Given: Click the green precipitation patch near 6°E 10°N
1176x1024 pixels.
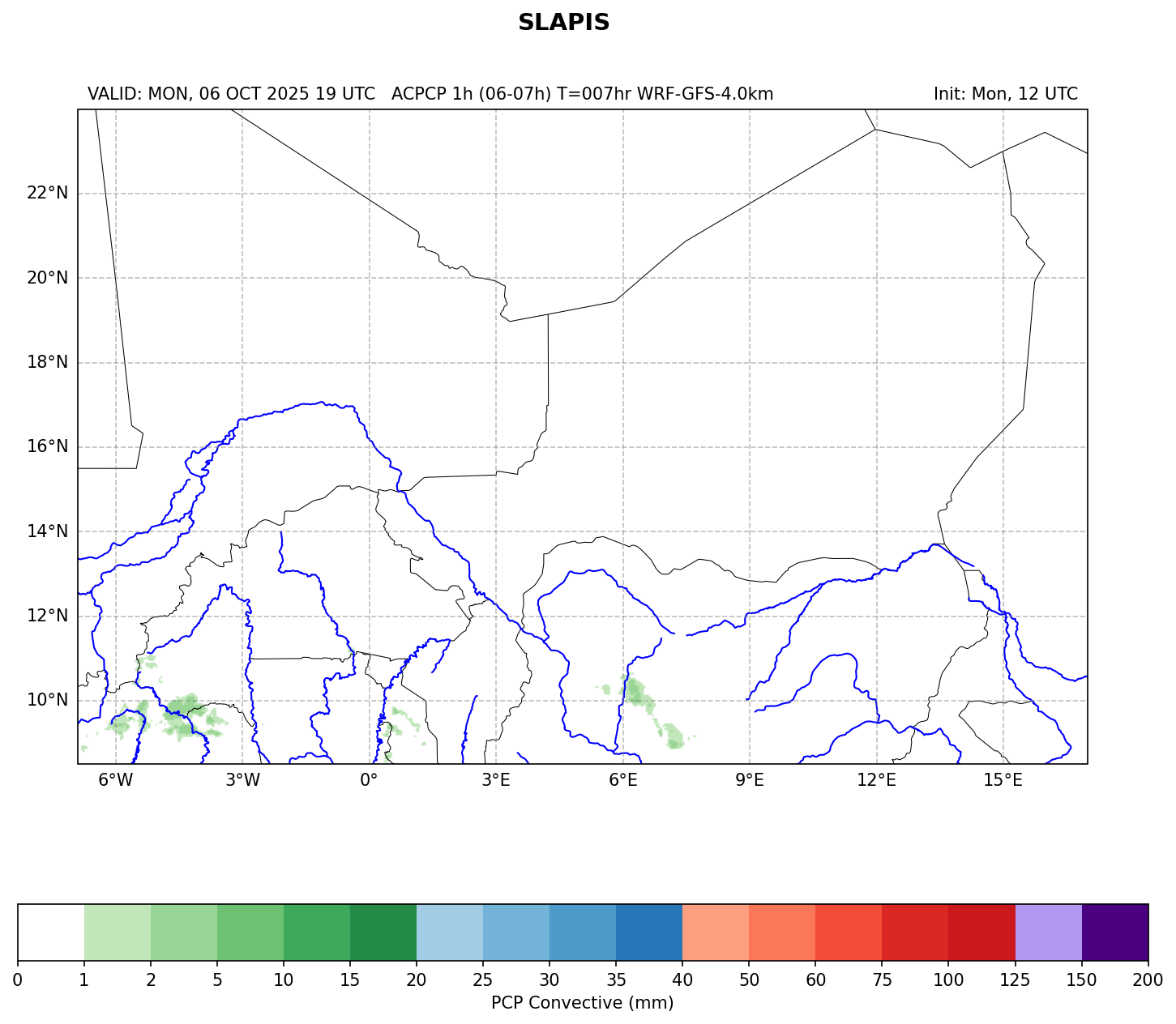Looking at the screenshot, I should (x=635, y=692).
